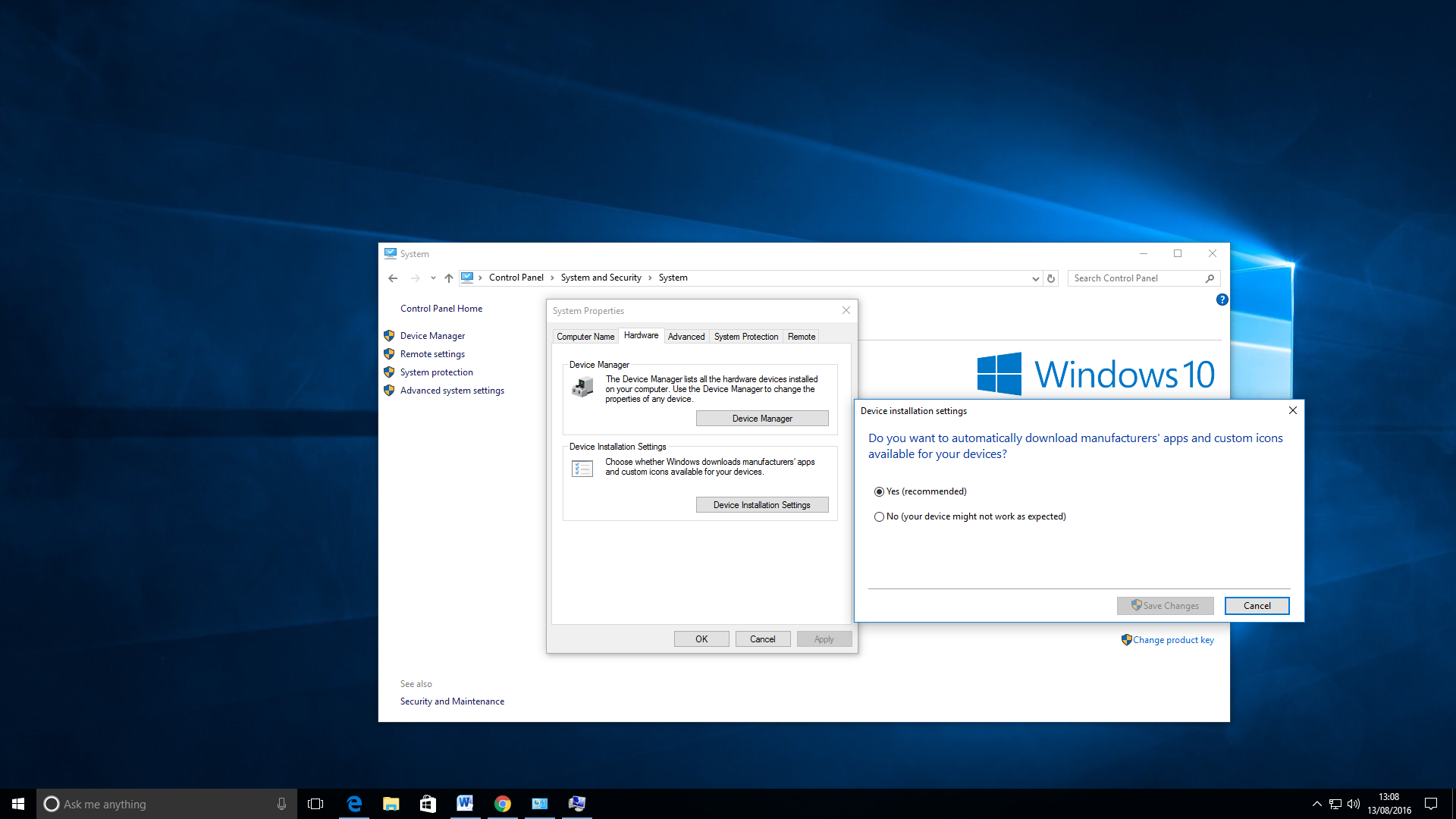Click the back arrow navigation icon
This screenshot has height=819, width=1456.
pyautogui.click(x=393, y=278)
